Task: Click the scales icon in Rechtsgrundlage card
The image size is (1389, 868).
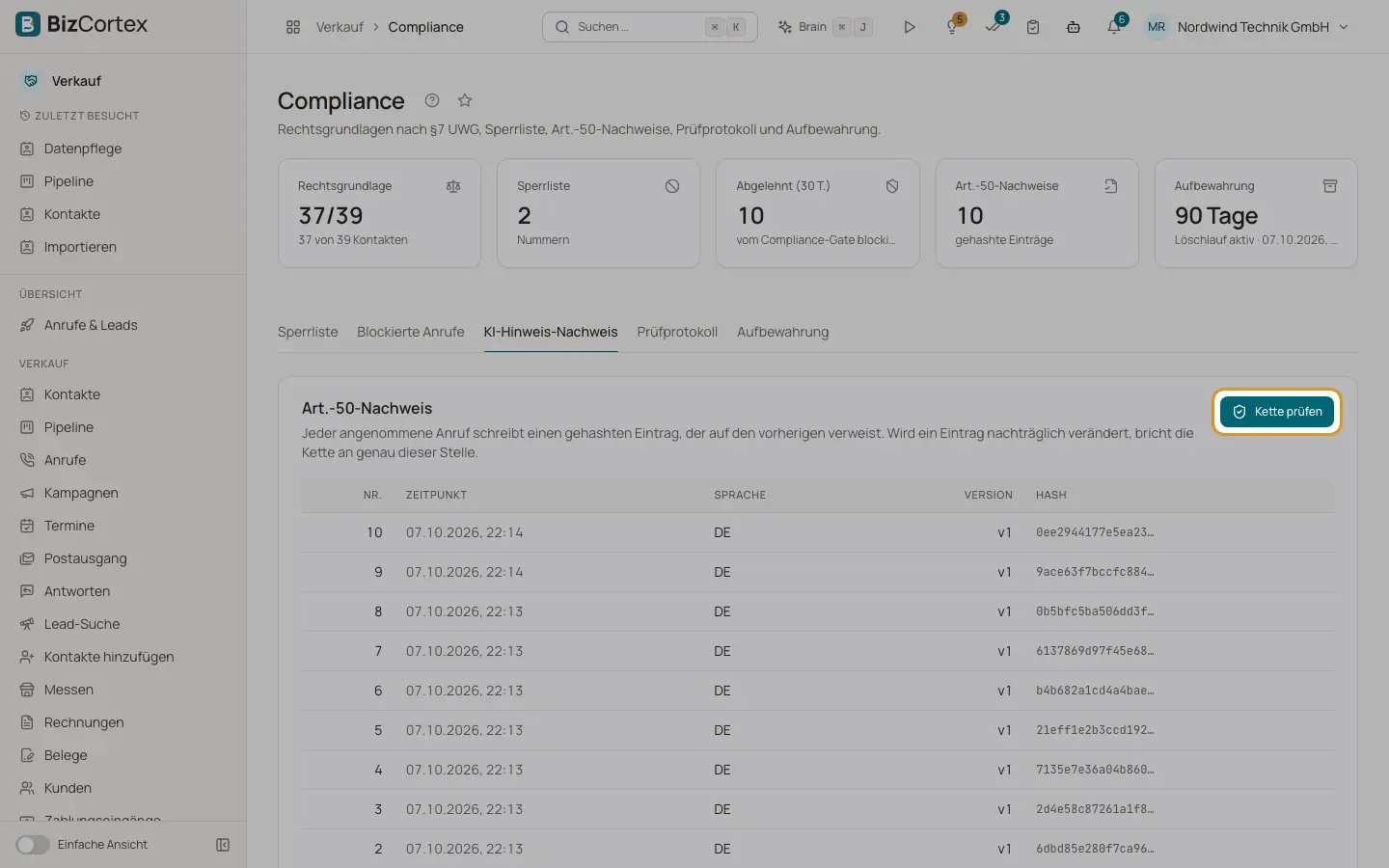Action: [x=453, y=186]
